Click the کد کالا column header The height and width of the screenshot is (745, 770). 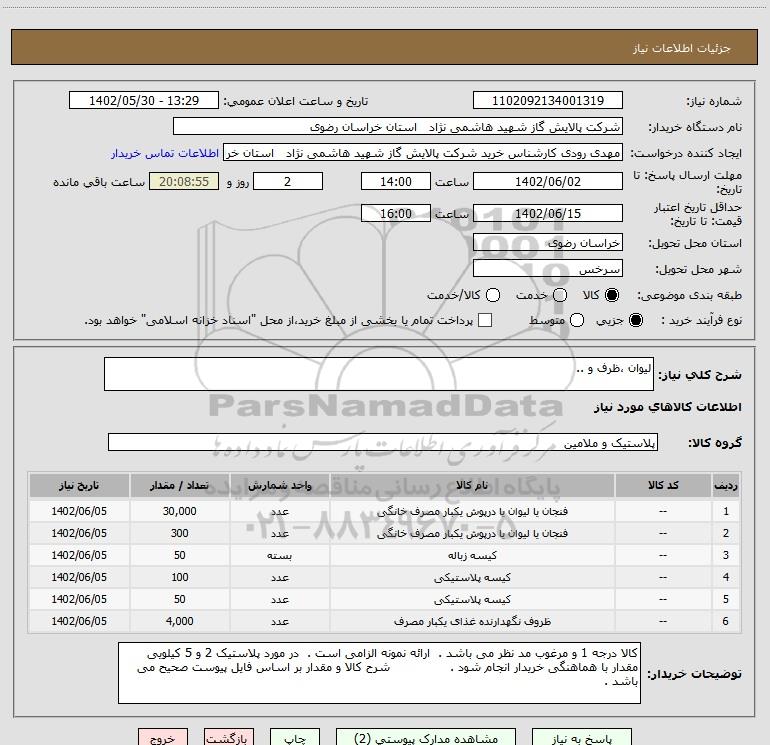point(663,485)
